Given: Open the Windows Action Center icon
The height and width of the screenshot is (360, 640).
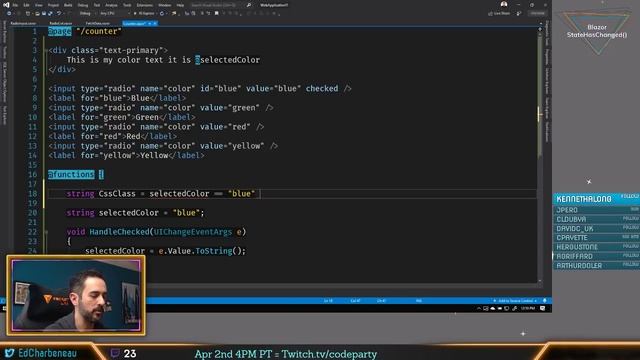Looking at the screenshot, I should point(542,309).
